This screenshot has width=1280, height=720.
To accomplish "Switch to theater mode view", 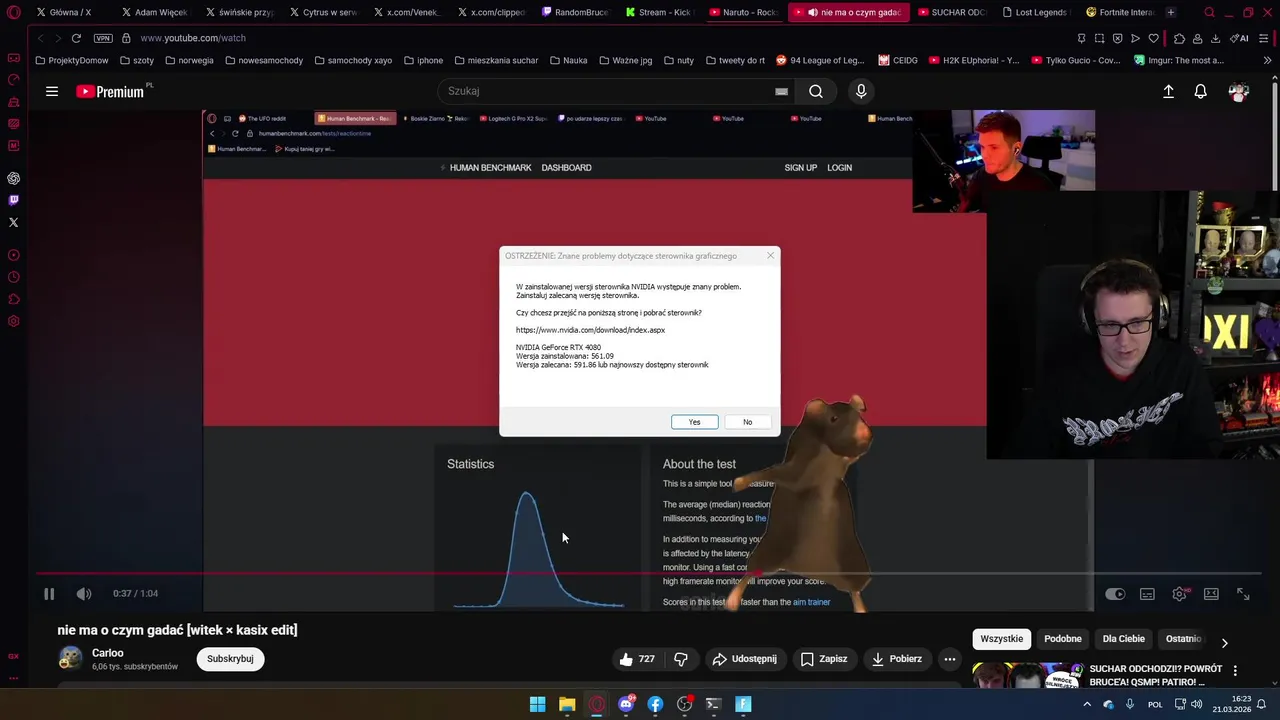I will click(1211, 594).
